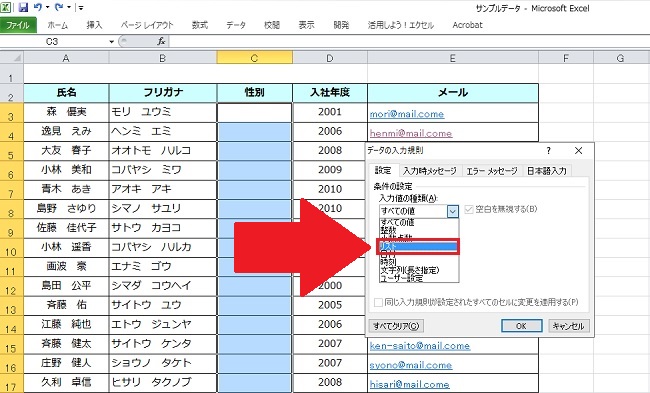
Task: Switch to the 数式 ribbon tab
Action: tap(200, 25)
